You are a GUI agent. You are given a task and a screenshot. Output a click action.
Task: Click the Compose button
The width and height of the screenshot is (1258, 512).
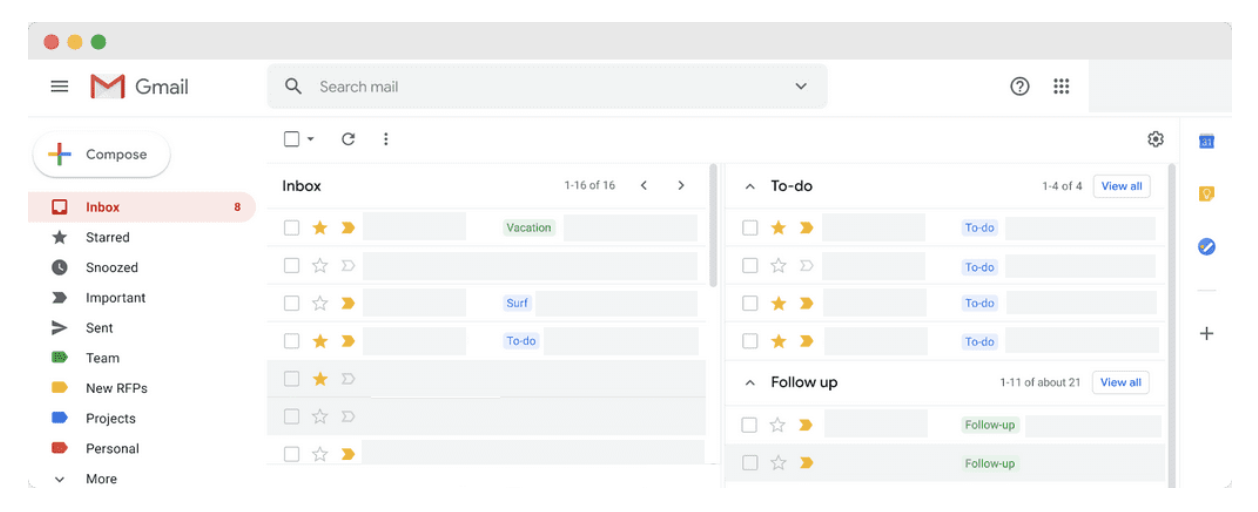(102, 154)
